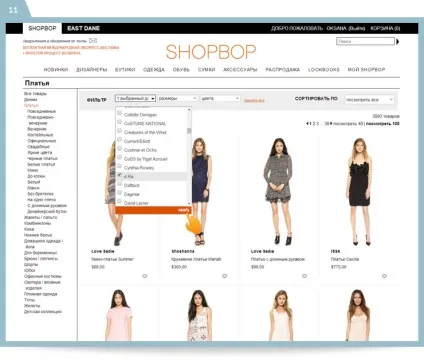Click the email envelope icon near notifications text

(93, 41)
